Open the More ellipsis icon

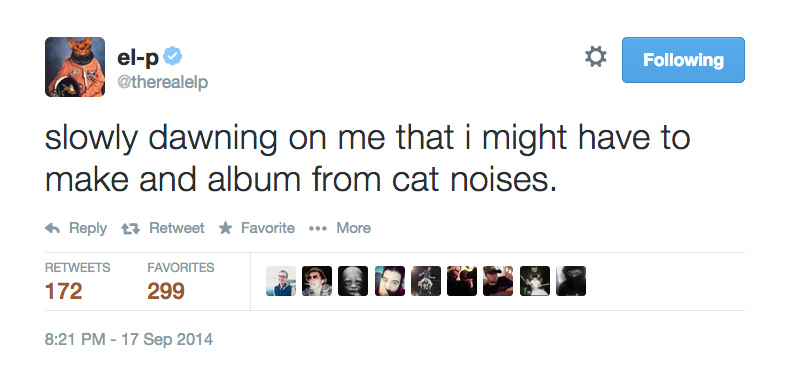coord(318,228)
